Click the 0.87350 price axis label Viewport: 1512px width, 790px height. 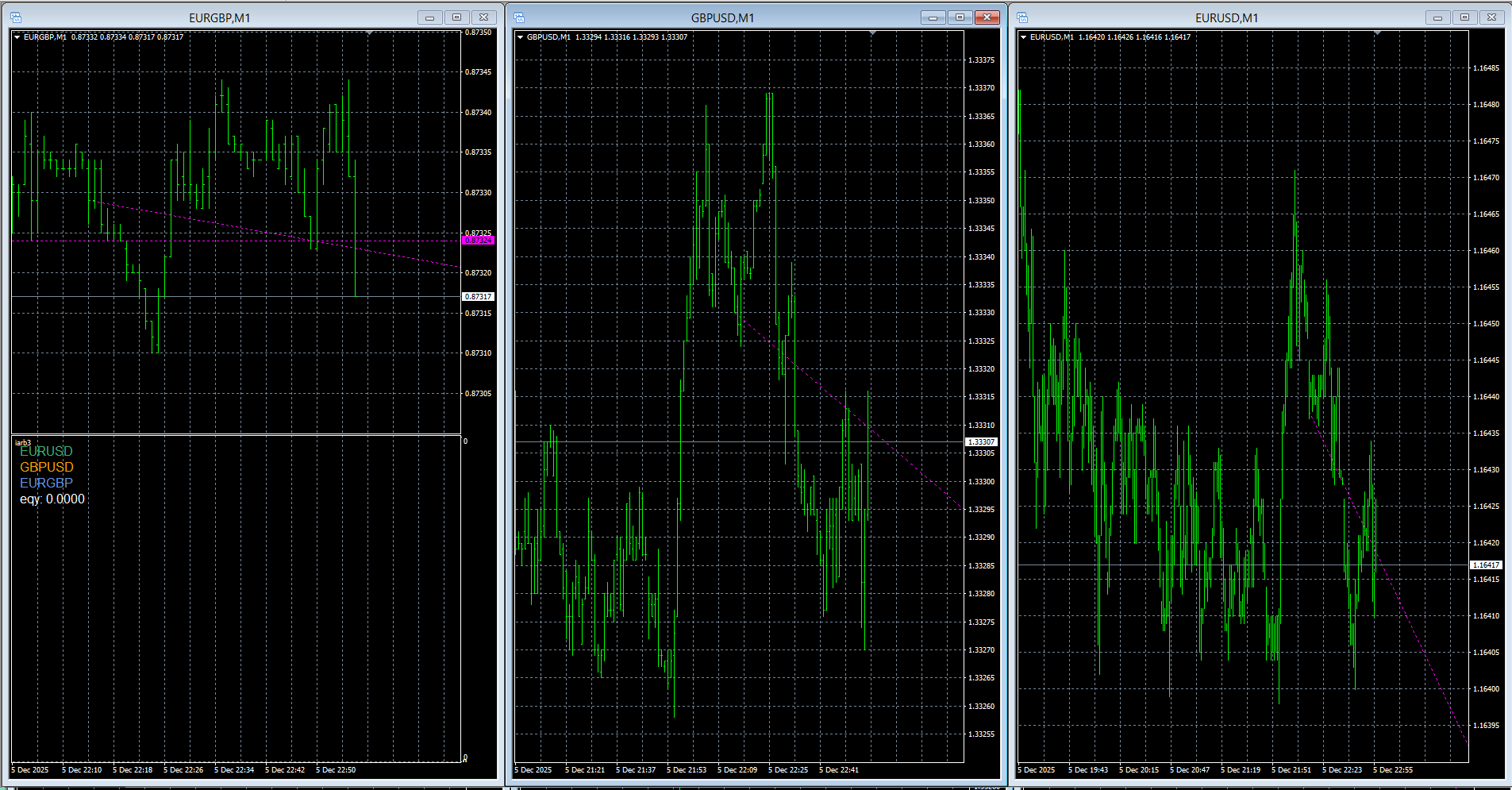[478, 33]
